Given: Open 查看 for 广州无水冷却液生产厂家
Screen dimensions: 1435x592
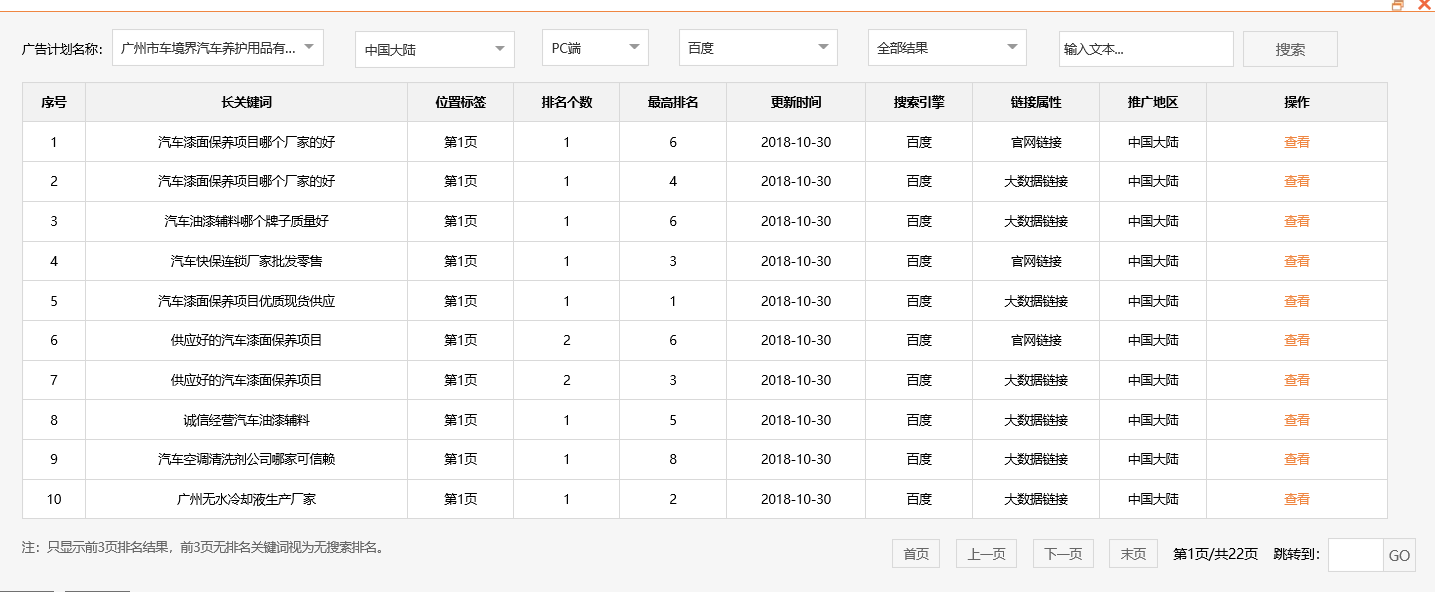Looking at the screenshot, I should [x=1295, y=498].
